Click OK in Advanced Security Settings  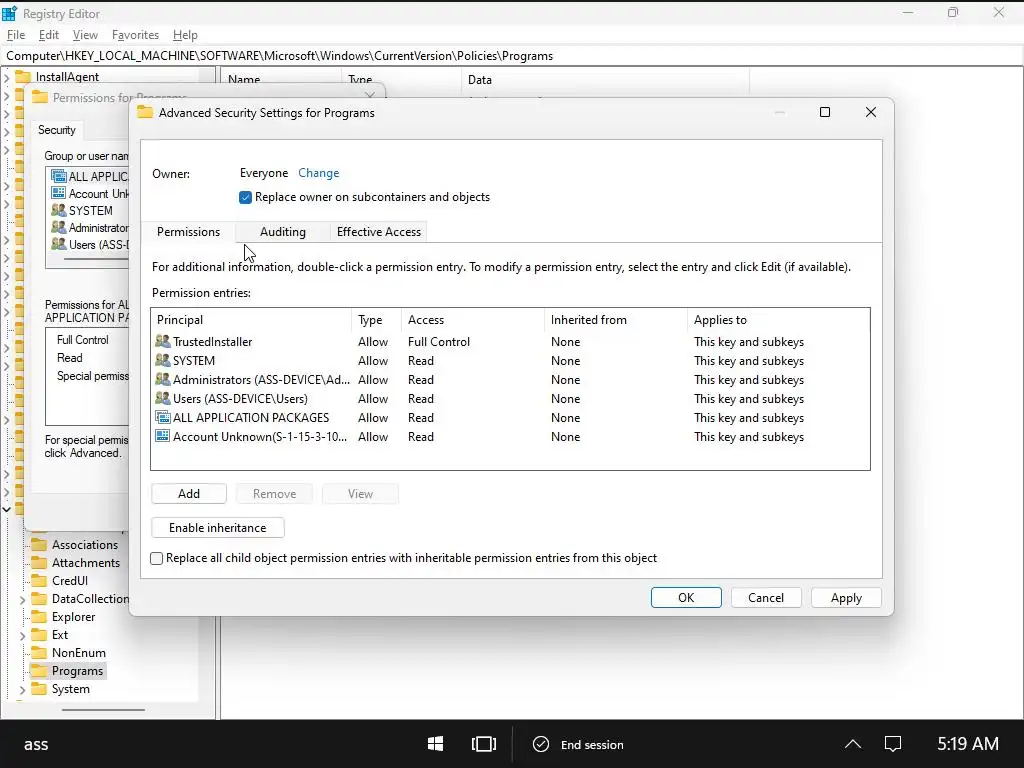[x=686, y=598]
